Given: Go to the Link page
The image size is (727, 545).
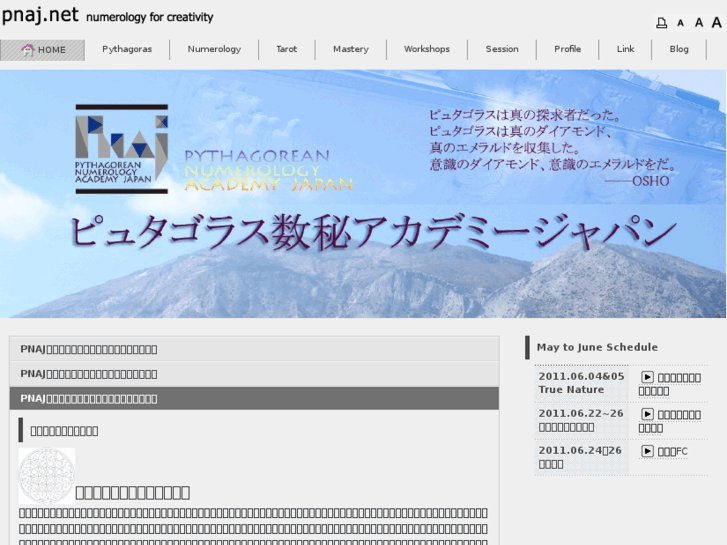Looking at the screenshot, I should coord(625,49).
